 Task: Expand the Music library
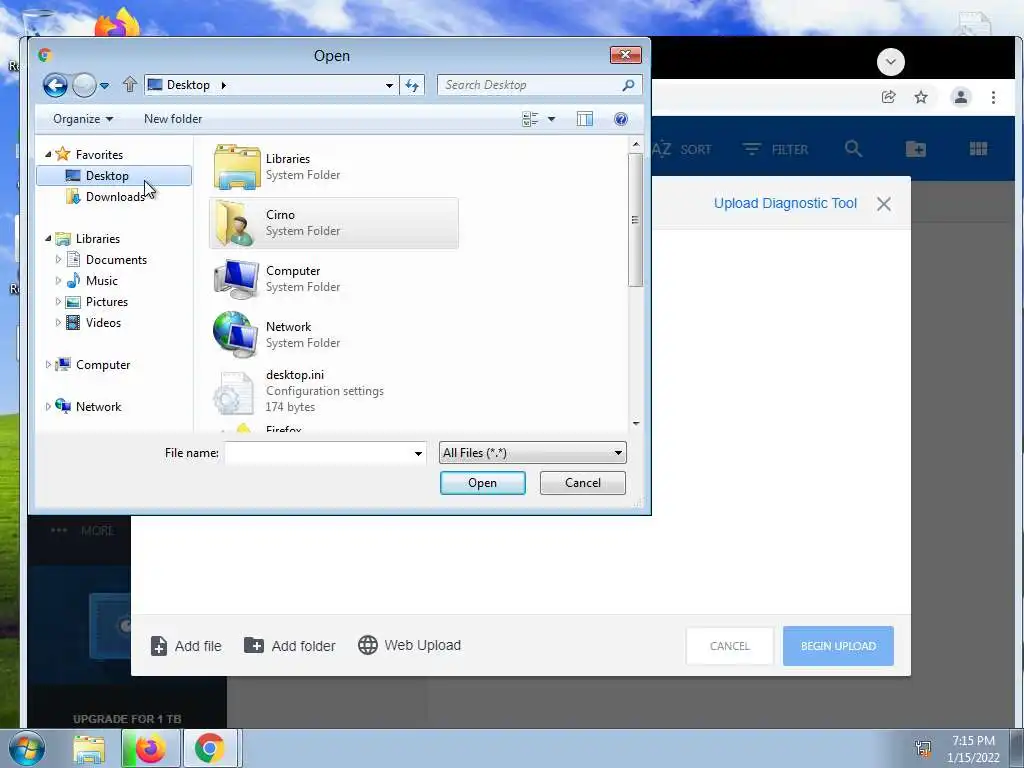pyautogui.click(x=58, y=281)
